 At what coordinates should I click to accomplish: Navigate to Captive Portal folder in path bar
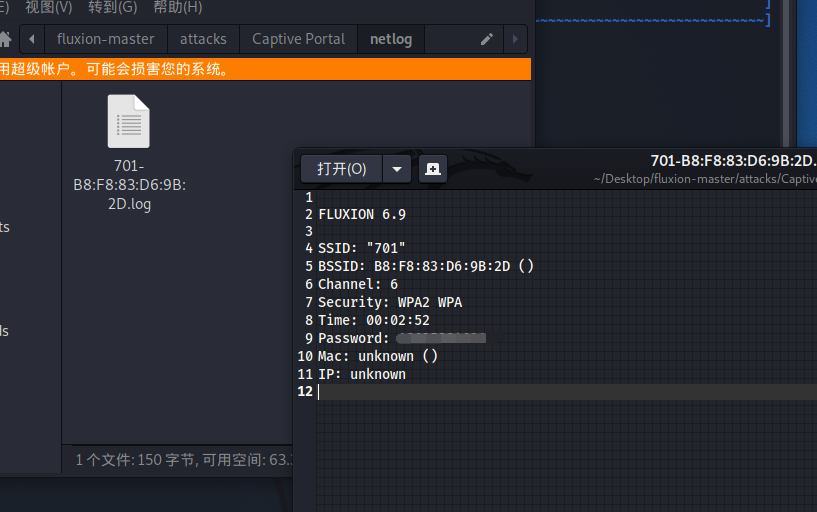(299, 39)
